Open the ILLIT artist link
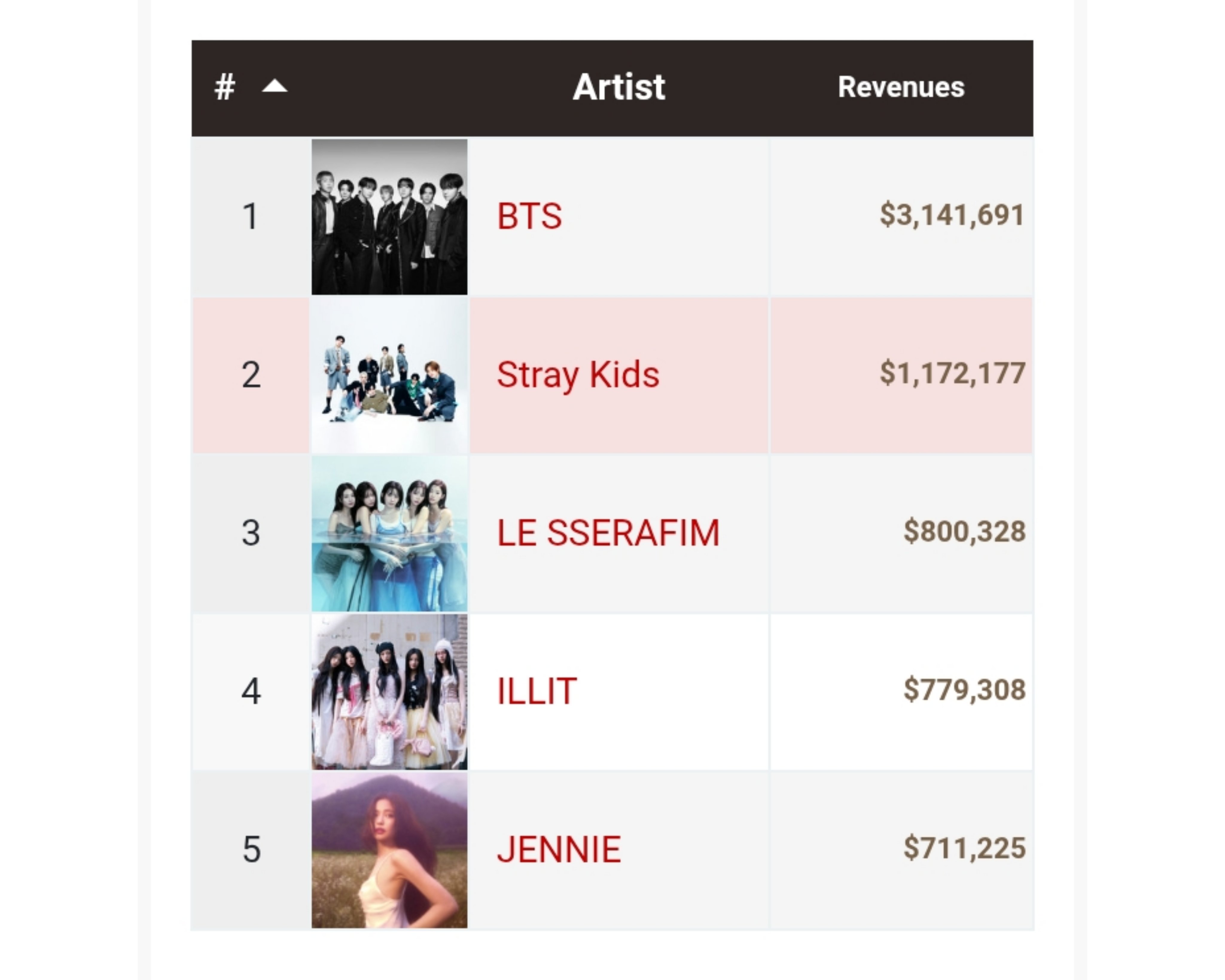Viewport: 1225px width, 980px height. click(537, 692)
